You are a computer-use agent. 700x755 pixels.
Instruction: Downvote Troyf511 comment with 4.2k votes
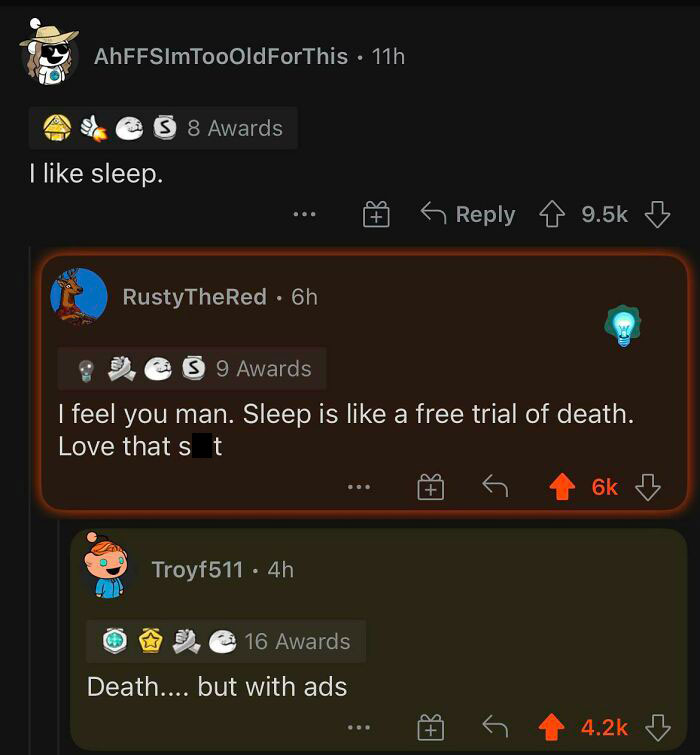(x=656, y=727)
